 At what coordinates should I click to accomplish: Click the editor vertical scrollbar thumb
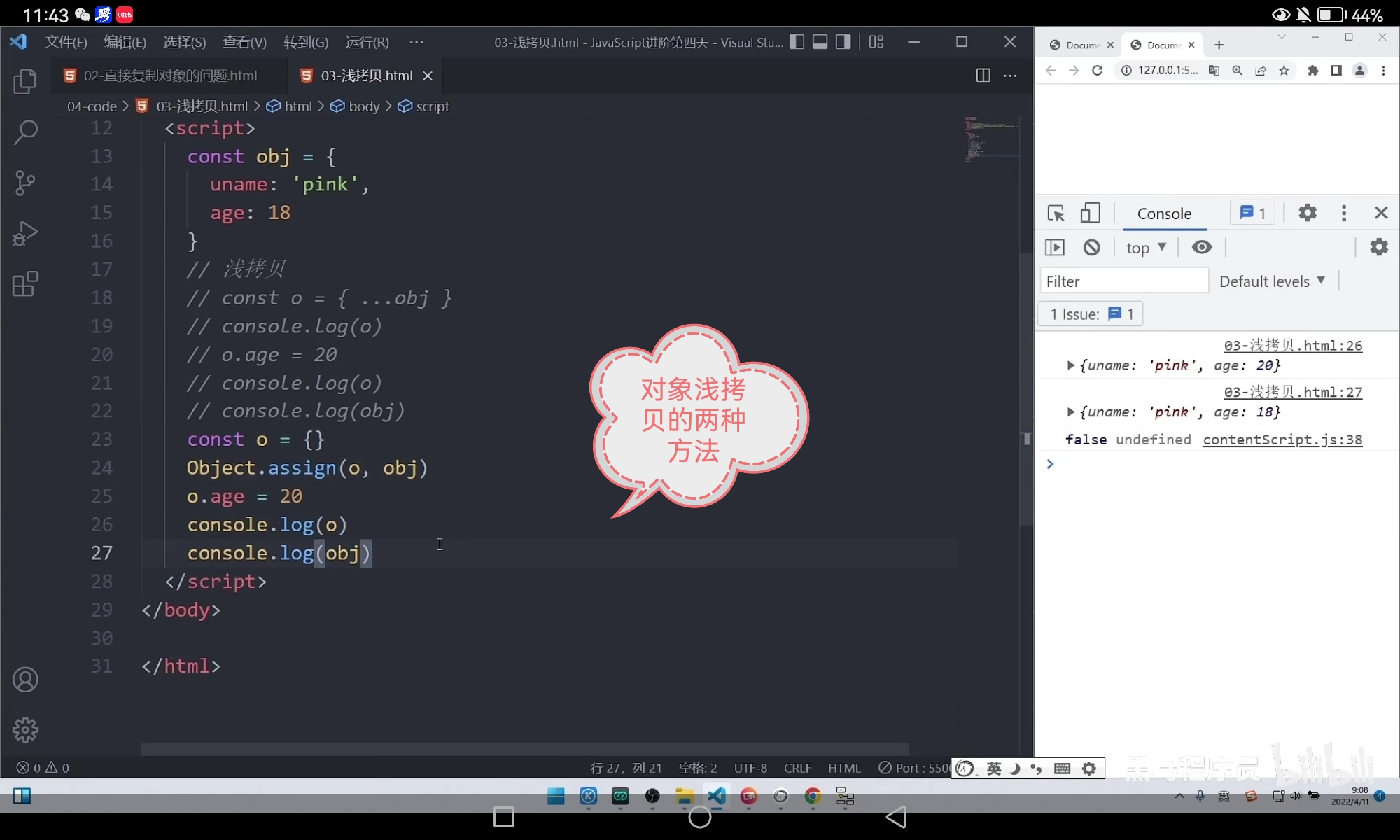pyautogui.click(x=1026, y=392)
